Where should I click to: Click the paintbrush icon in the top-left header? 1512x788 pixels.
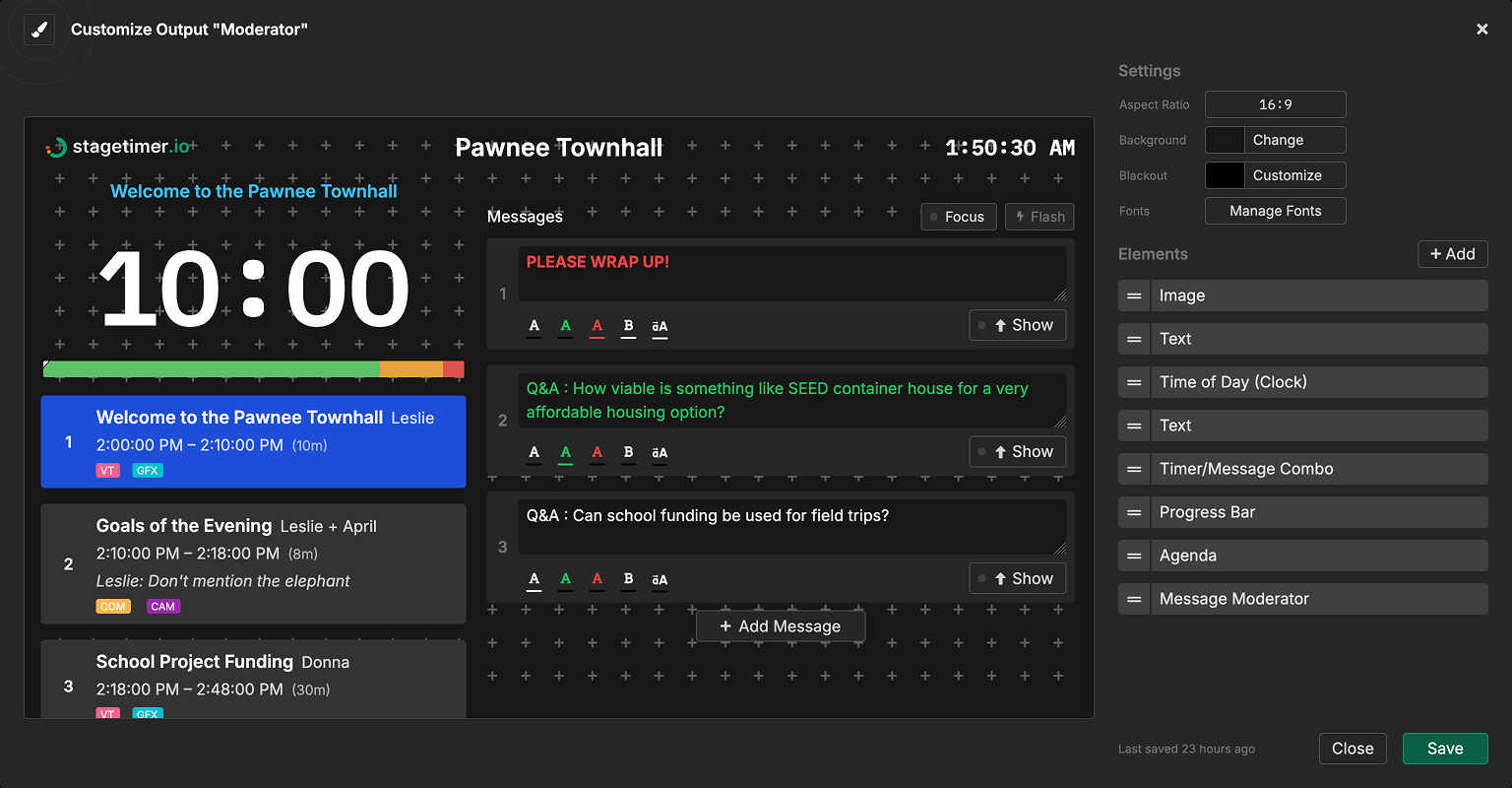(x=39, y=29)
